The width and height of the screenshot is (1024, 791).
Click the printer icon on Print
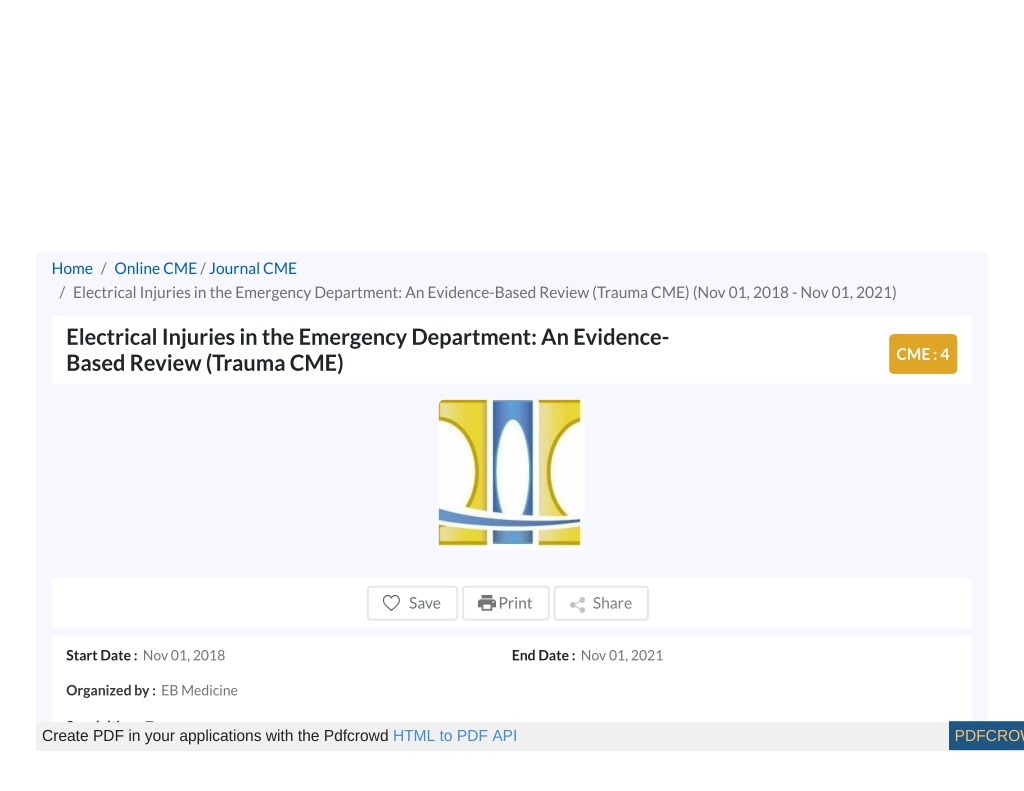[487, 603]
